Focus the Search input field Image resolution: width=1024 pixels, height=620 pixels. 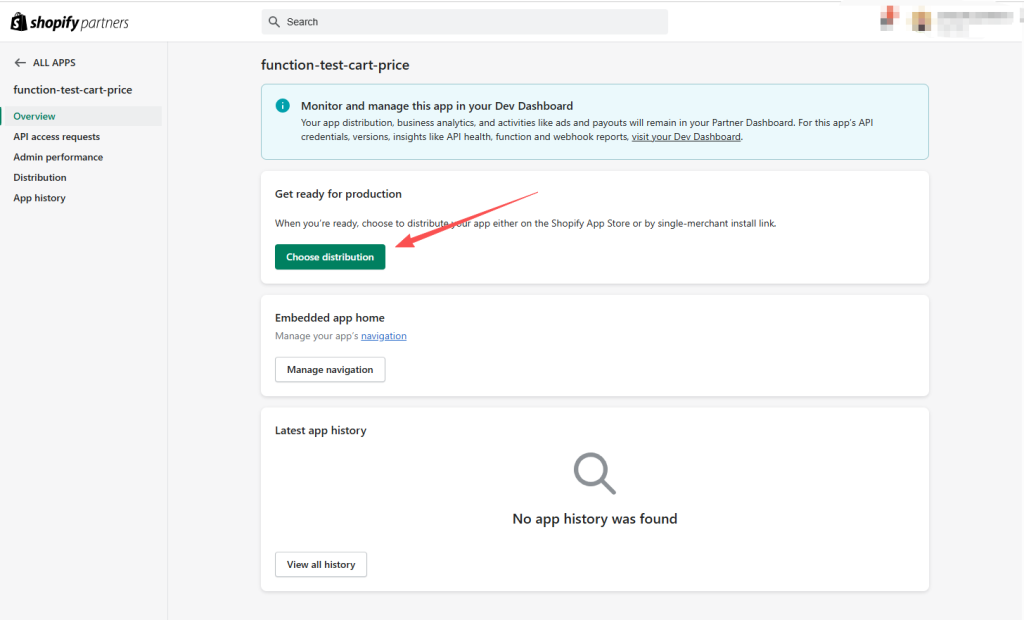pos(470,22)
